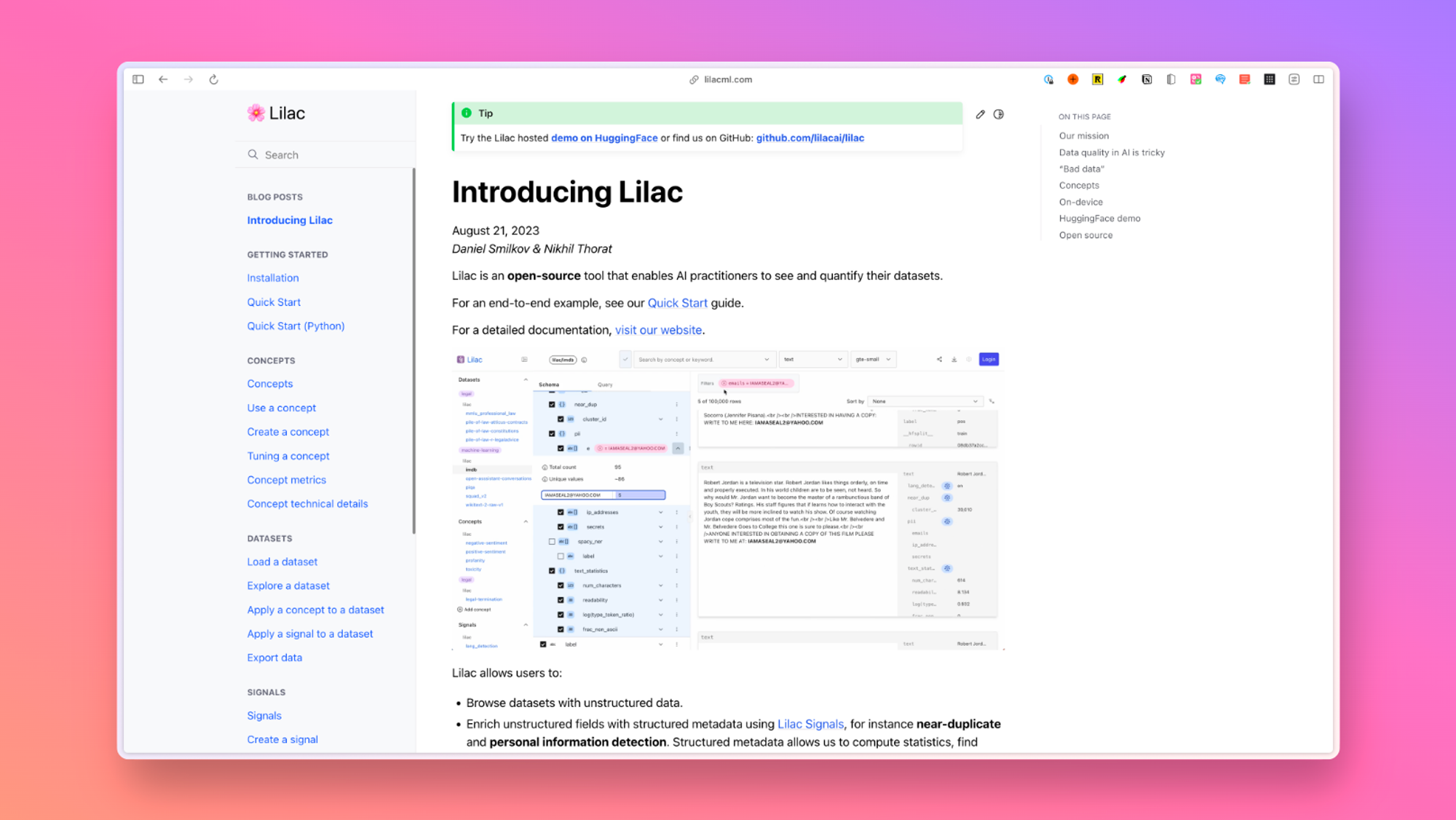Jump to On-device section
The height and width of the screenshot is (820, 1456).
point(1081,202)
